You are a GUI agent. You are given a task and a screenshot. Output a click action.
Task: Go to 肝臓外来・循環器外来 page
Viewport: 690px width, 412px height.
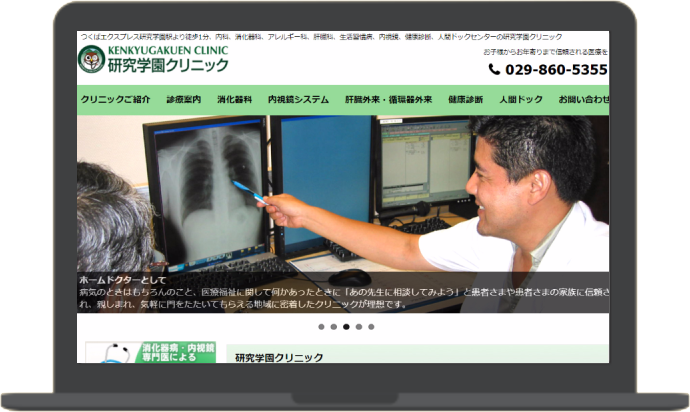[388, 99]
